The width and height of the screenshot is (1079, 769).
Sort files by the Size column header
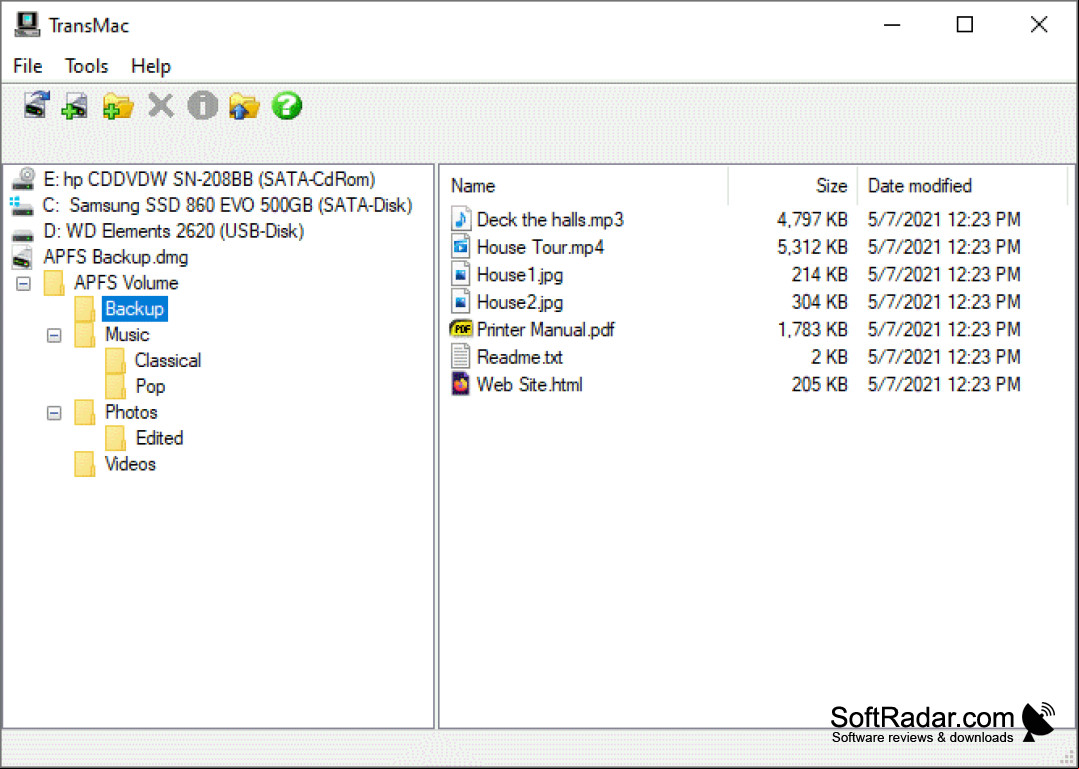[x=793, y=186]
